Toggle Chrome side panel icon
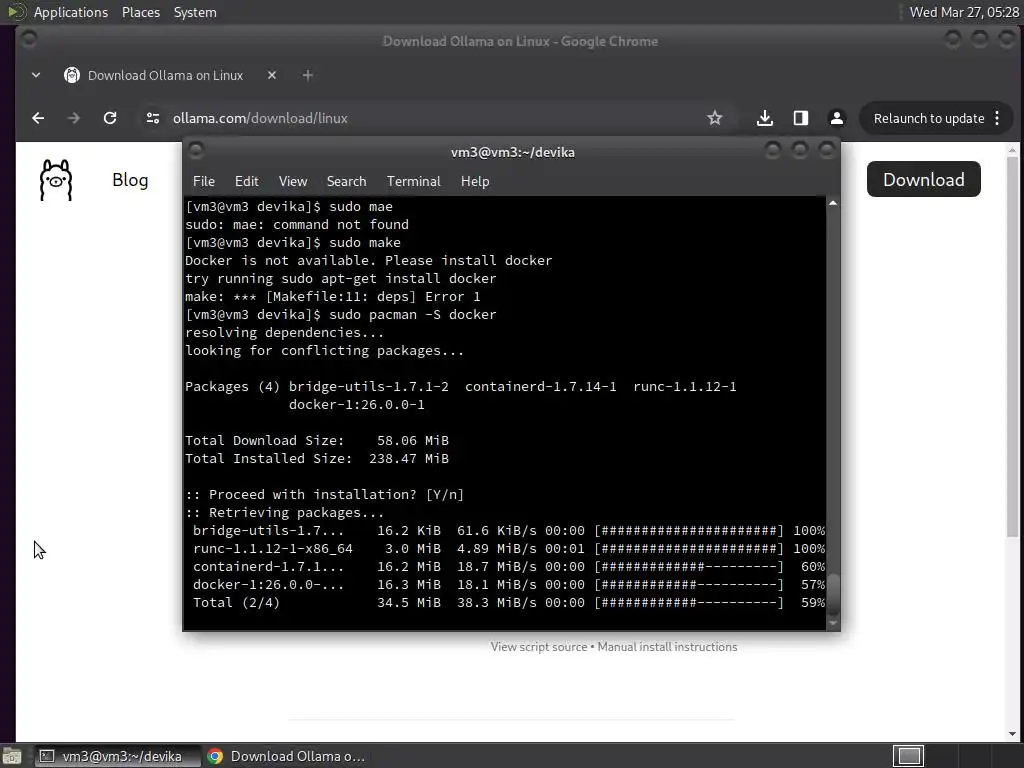Screen dimensions: 1024x768 [801, 118]
